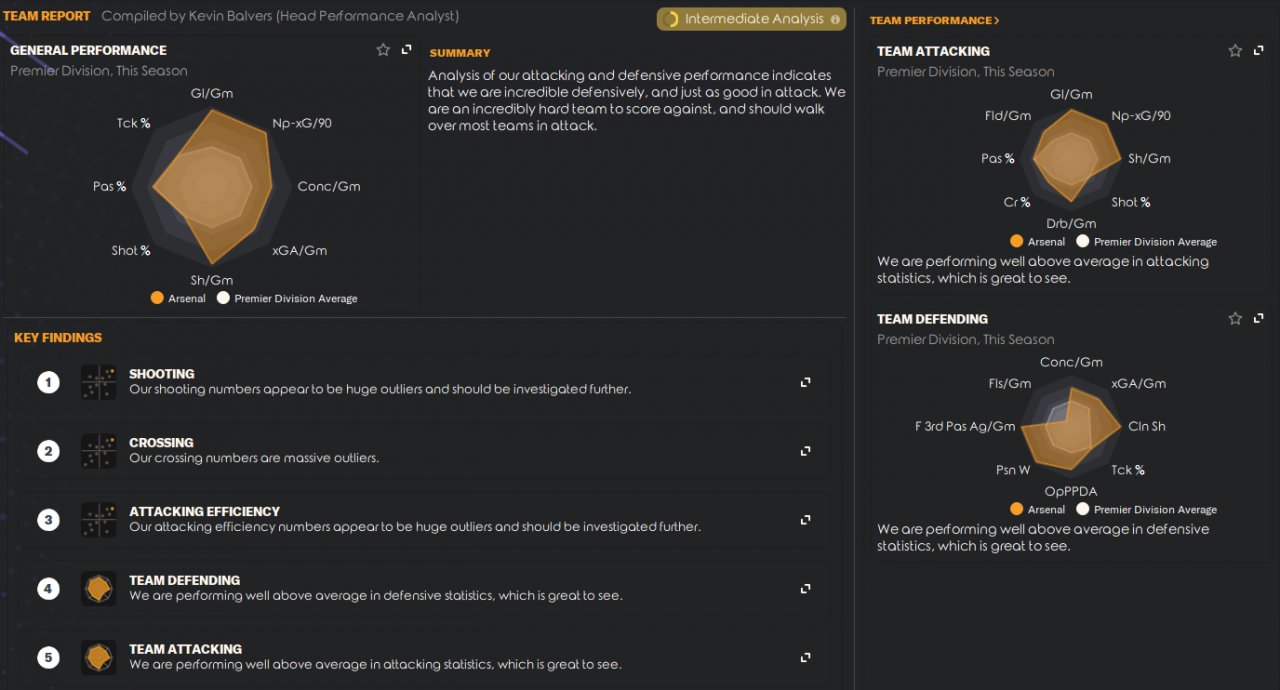Click the General Performance radar chart

(x=212, y=187)
